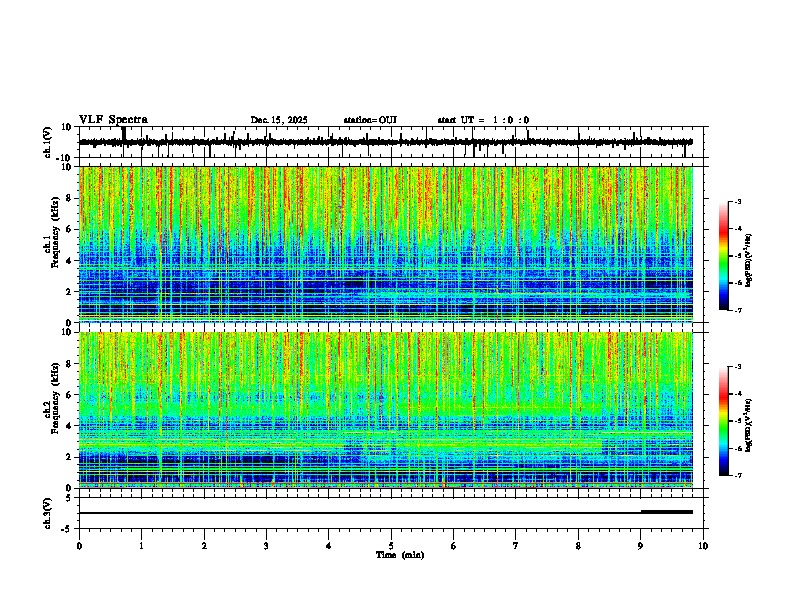Image resolution: width=792 pixels, height=612 pixels.
Task: Click the "start UT = 1 : 0 : 0" text
Action: (483, 120)
